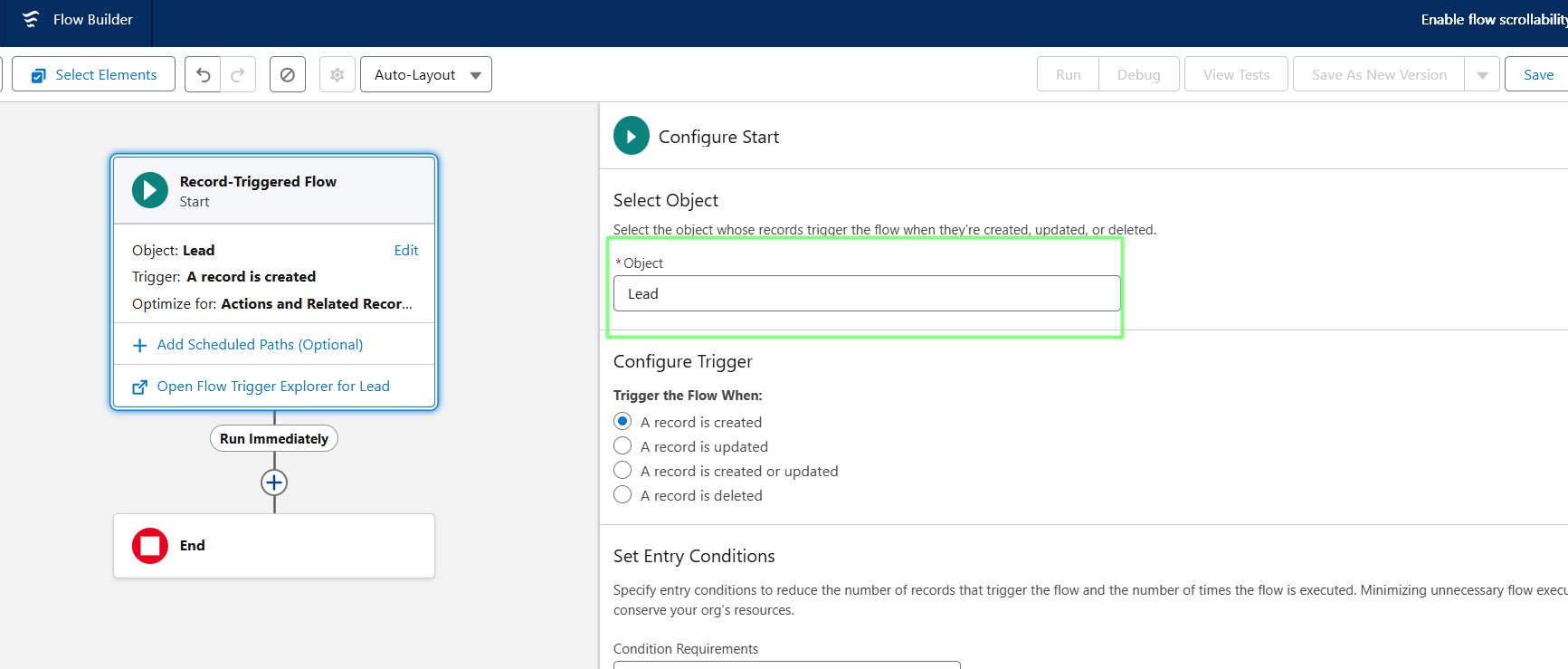Select the 'A record is updated' radio
This screenshot has width=1568, height=669.
[622, 445]
